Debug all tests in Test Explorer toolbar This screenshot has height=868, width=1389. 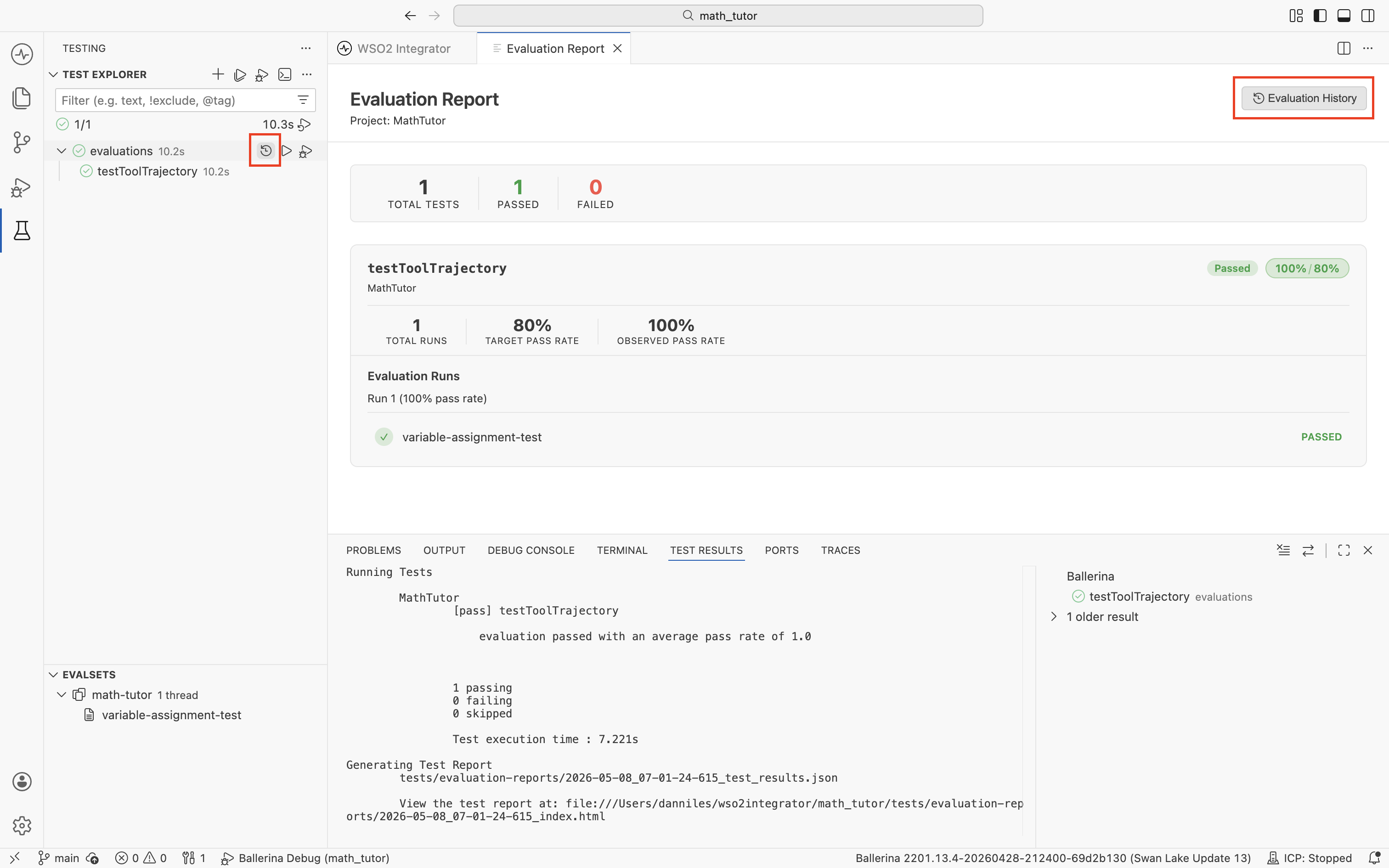click(262, 74)
